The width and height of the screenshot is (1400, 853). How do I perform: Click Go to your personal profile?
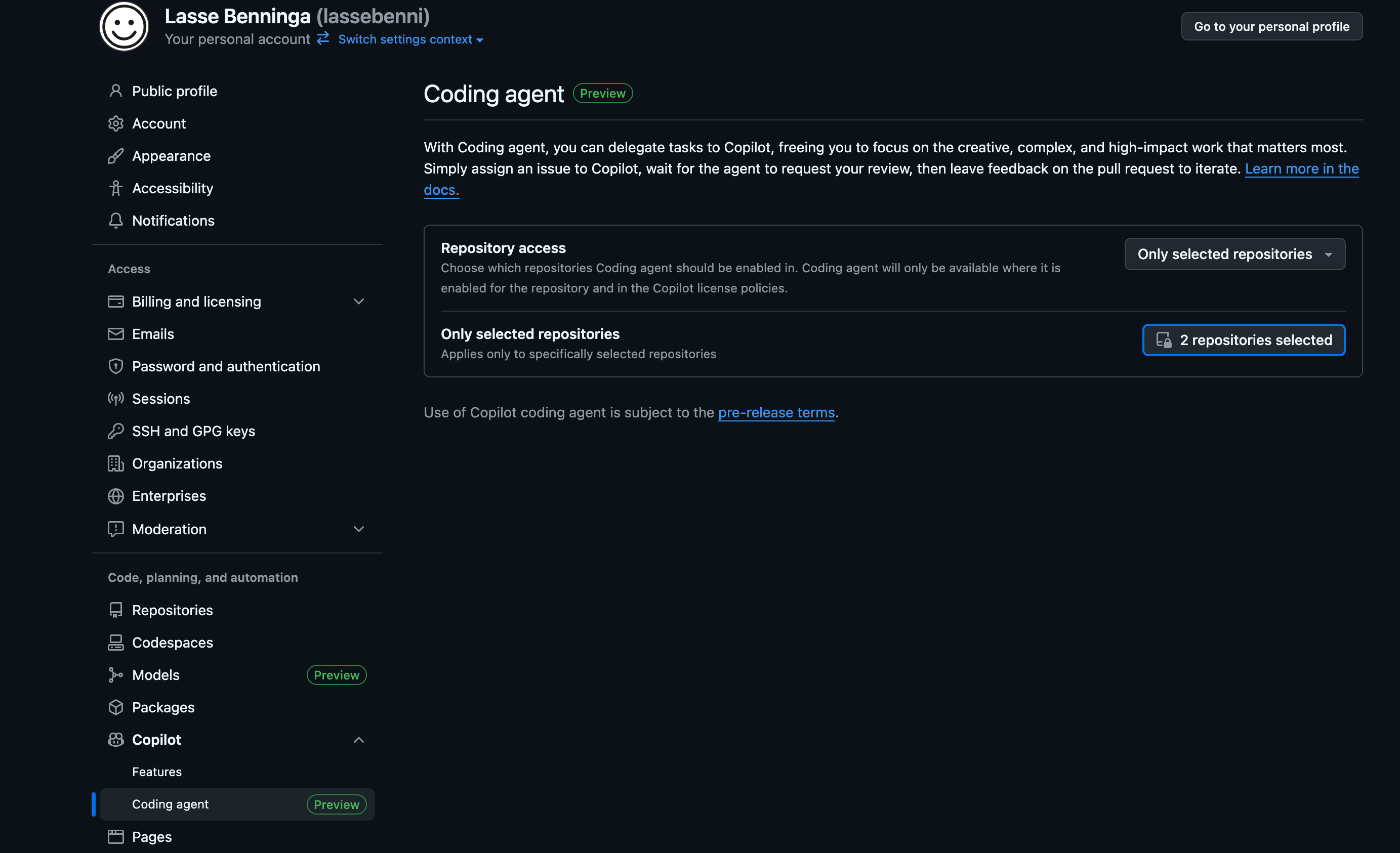click(x=1271, y=26)
